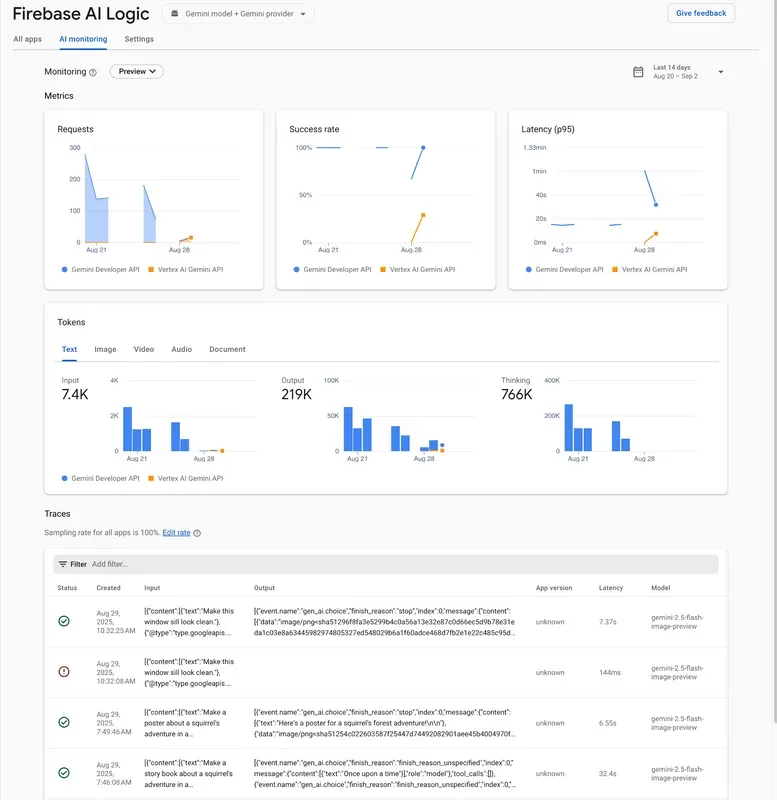Click the Edit rate link
This screenshot has width=777, height=800.
click(x=177, y=533)
